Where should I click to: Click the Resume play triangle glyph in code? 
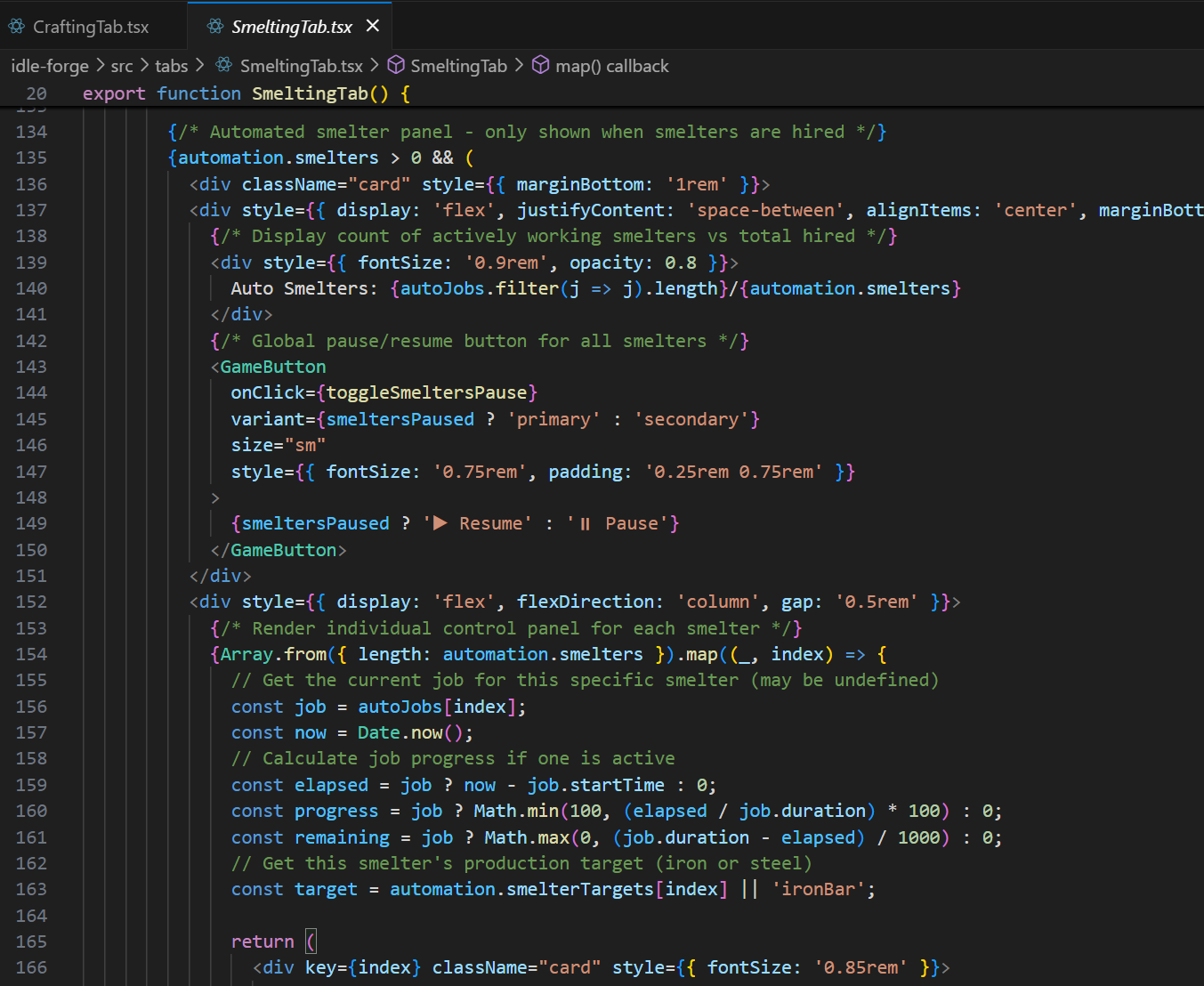point(440,523)
